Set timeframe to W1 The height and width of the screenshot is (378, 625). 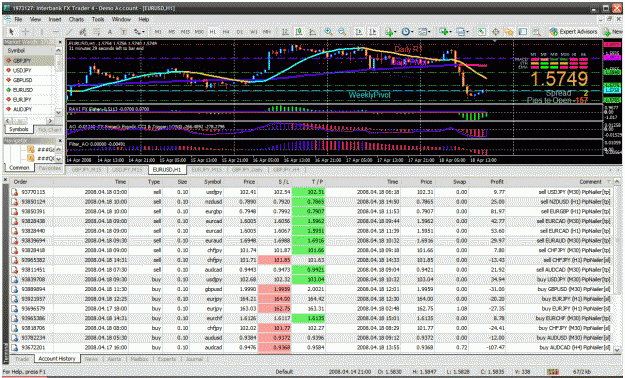[x=254, y=32]
